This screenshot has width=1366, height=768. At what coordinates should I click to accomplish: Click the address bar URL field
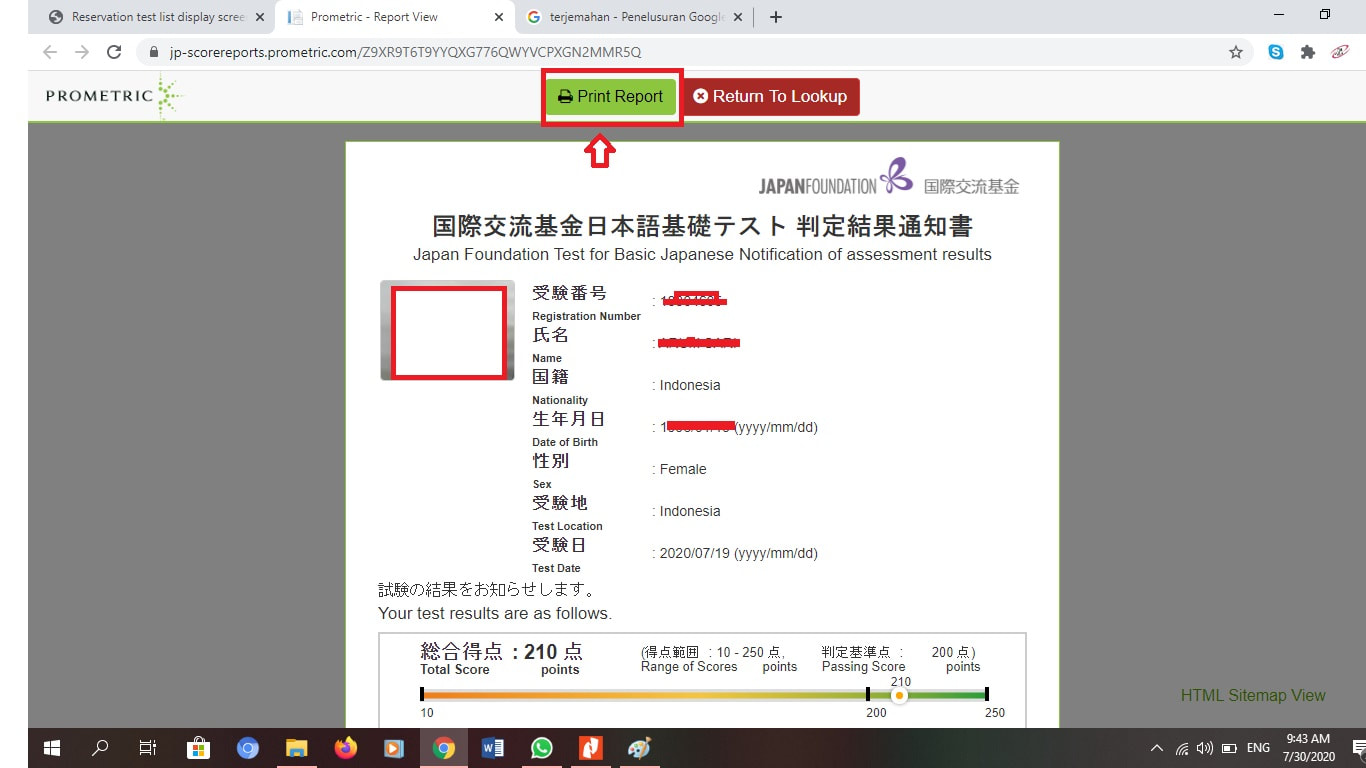click(x=690, y=52)
